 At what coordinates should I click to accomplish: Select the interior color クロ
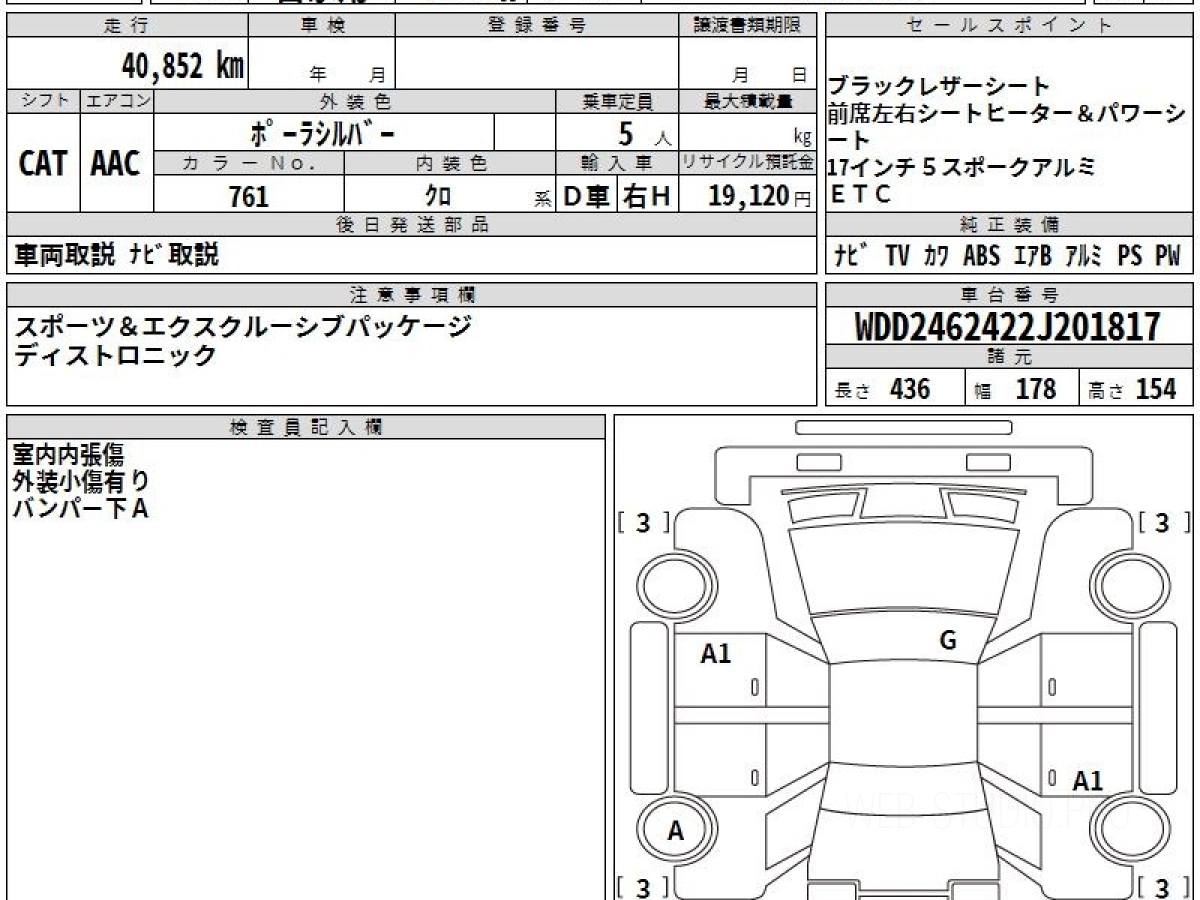(x=439, y=196)
